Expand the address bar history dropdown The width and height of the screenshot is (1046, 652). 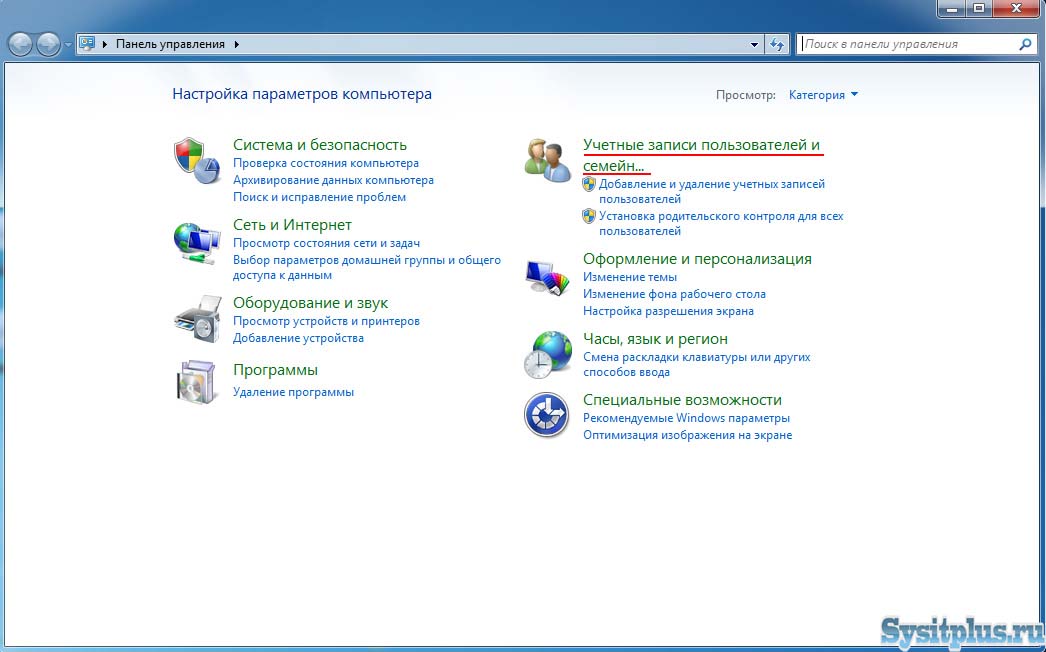pyautogui.click(x=754, y=45)
